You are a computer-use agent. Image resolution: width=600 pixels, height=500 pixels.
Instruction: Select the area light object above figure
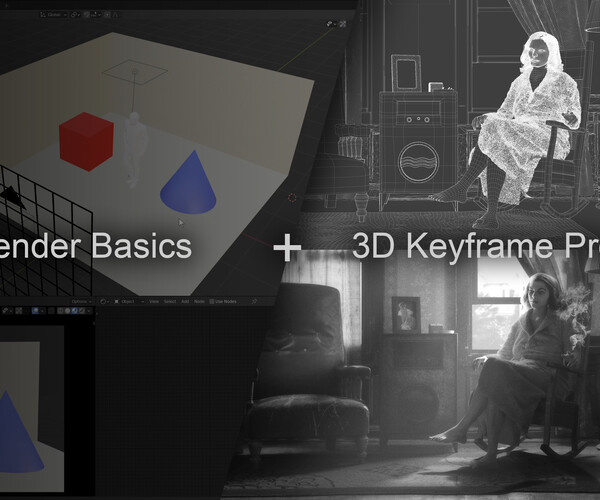135,72
